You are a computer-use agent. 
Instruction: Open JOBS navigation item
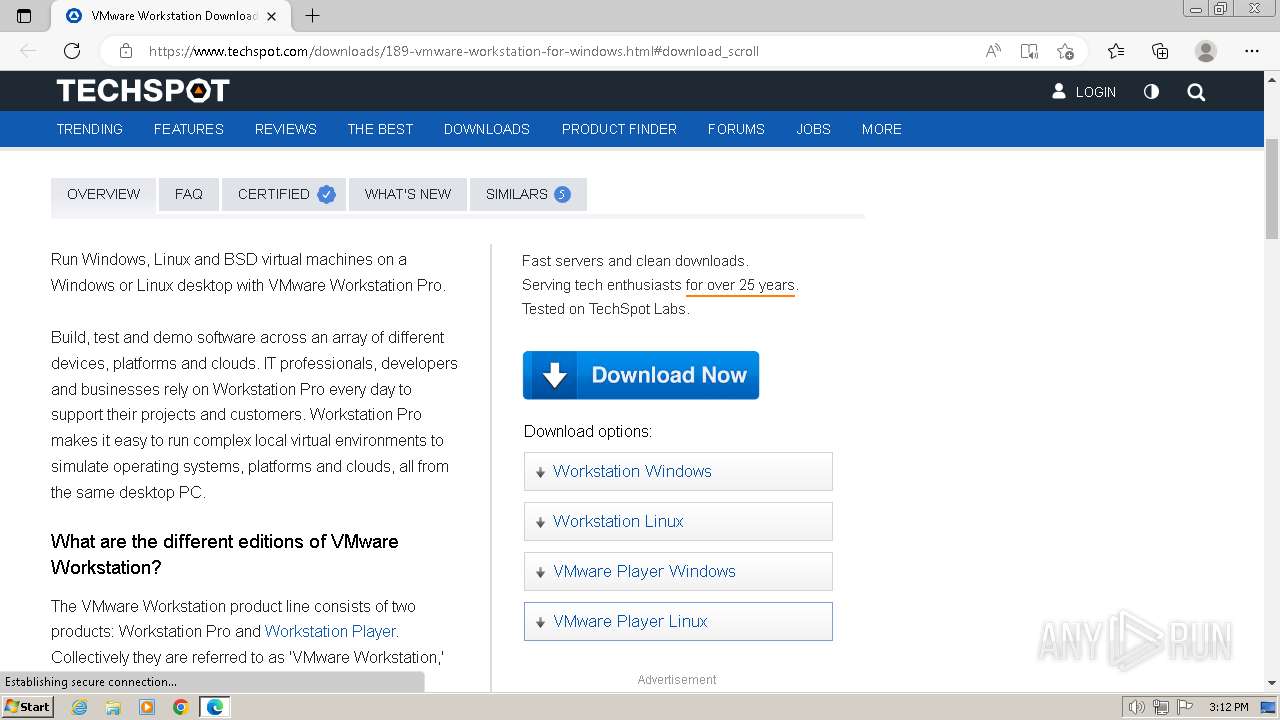coord(814,129)
